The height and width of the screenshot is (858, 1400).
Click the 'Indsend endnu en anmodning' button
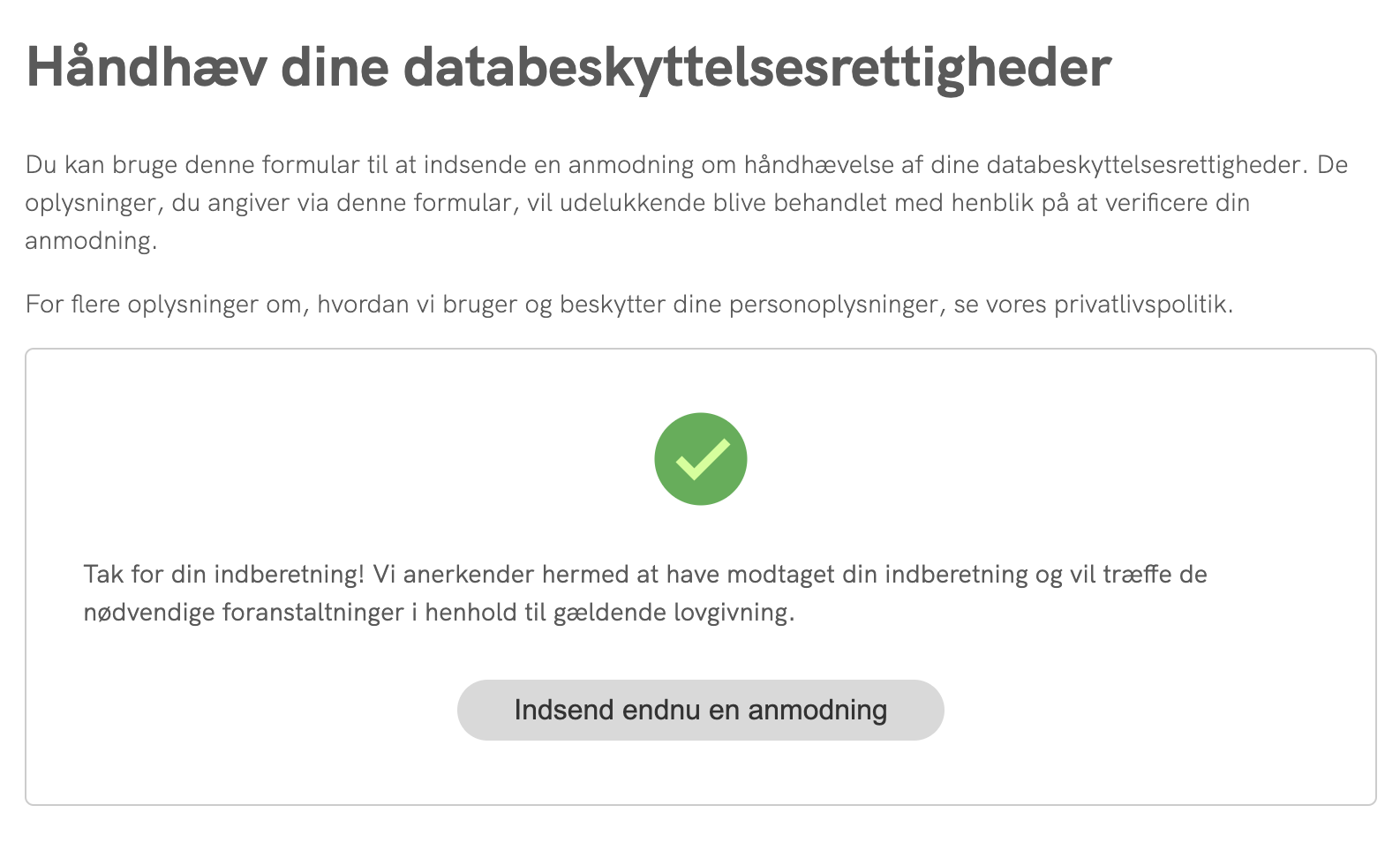[700, 709]
